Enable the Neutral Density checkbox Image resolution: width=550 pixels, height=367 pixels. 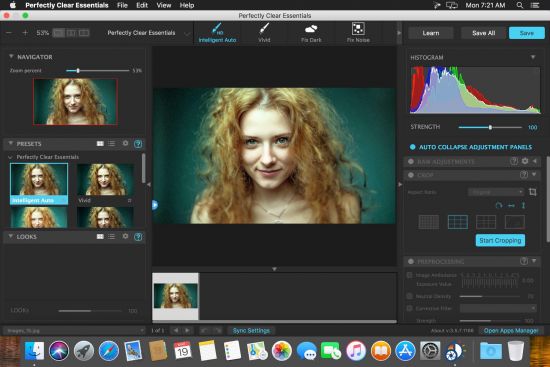[x=409, y=296]
